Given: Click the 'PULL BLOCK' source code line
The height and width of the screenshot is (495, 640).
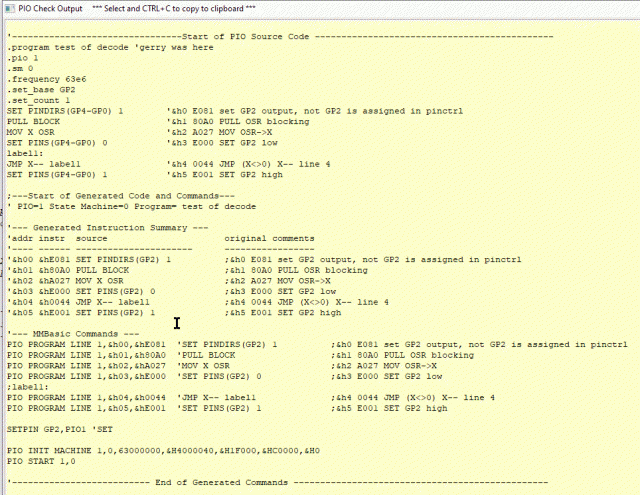Looking at the screenshot, I should tap(33, 121).
